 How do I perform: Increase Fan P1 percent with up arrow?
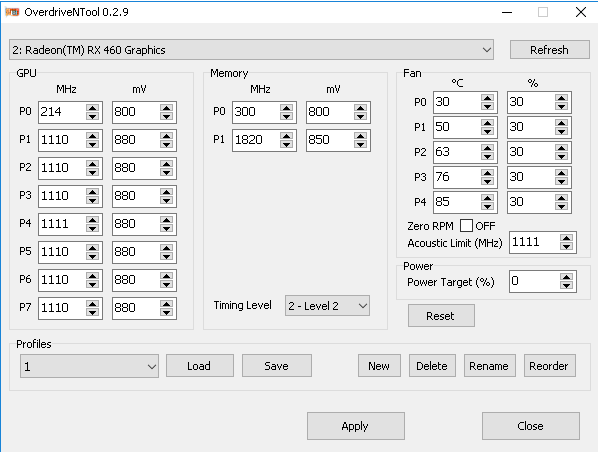561,123
